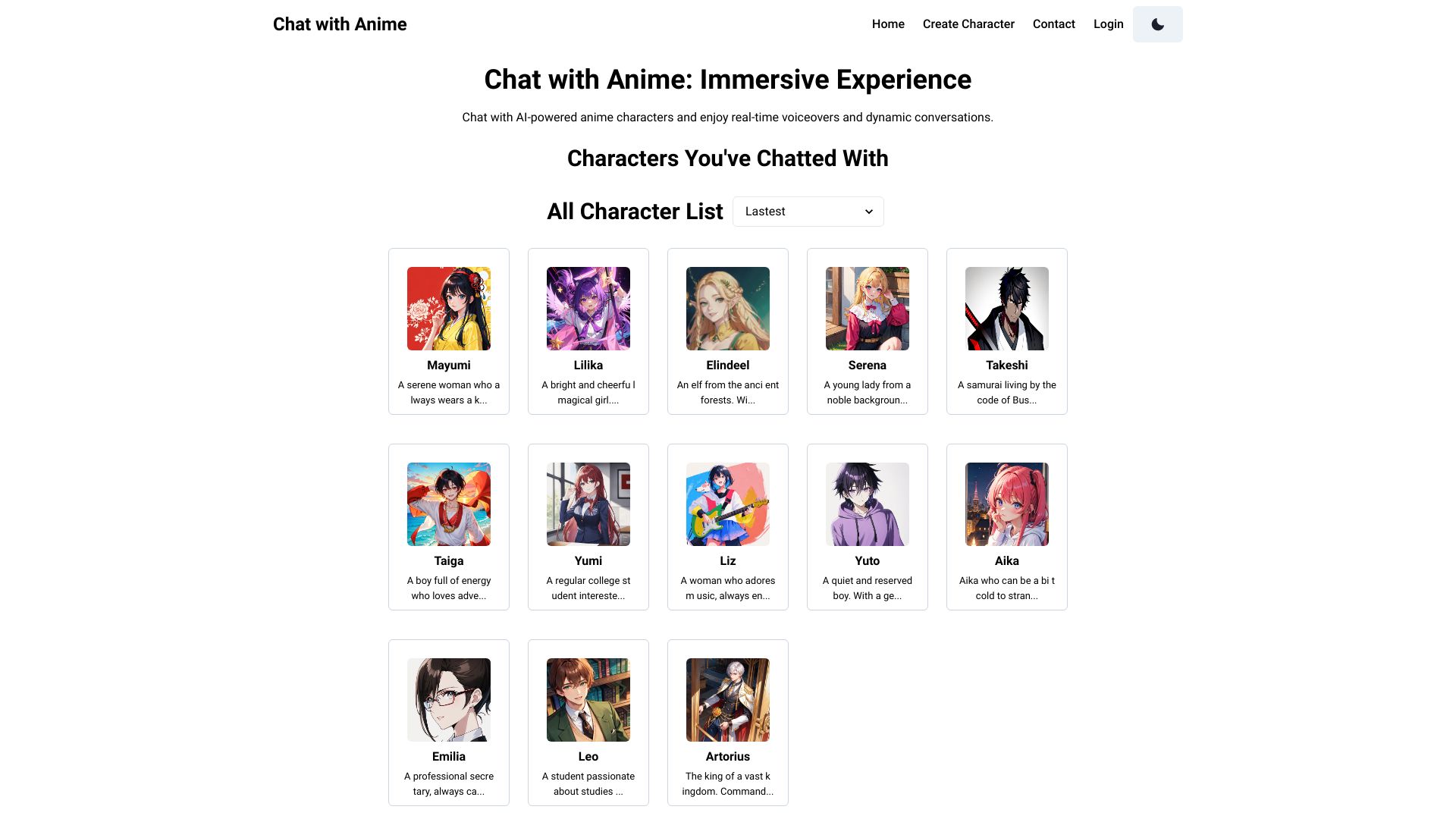Toggle dark mode with moon icon

[1157, 24]
